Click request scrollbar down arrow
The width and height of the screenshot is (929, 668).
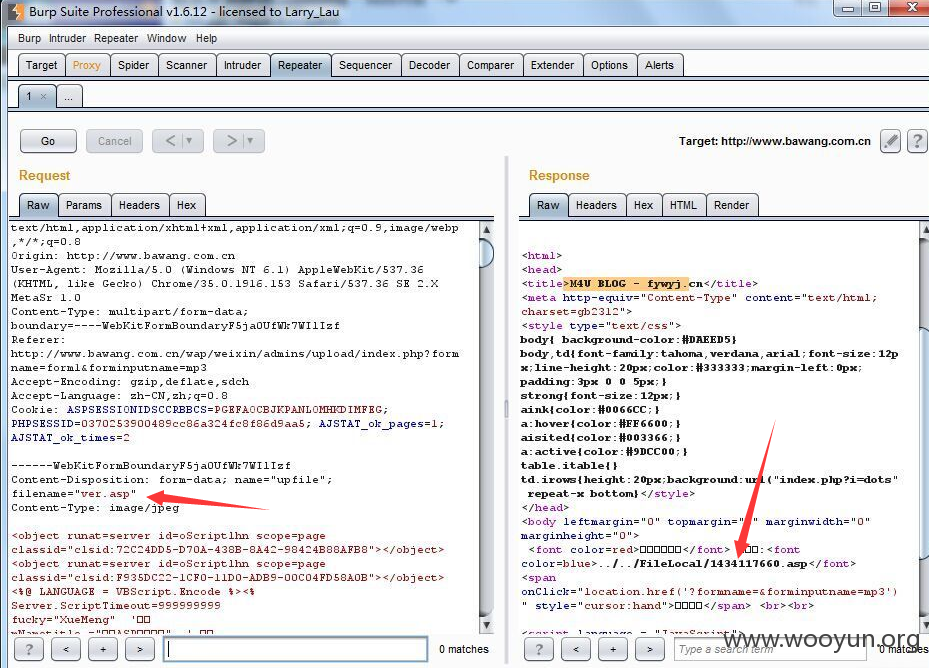point(486,624)
